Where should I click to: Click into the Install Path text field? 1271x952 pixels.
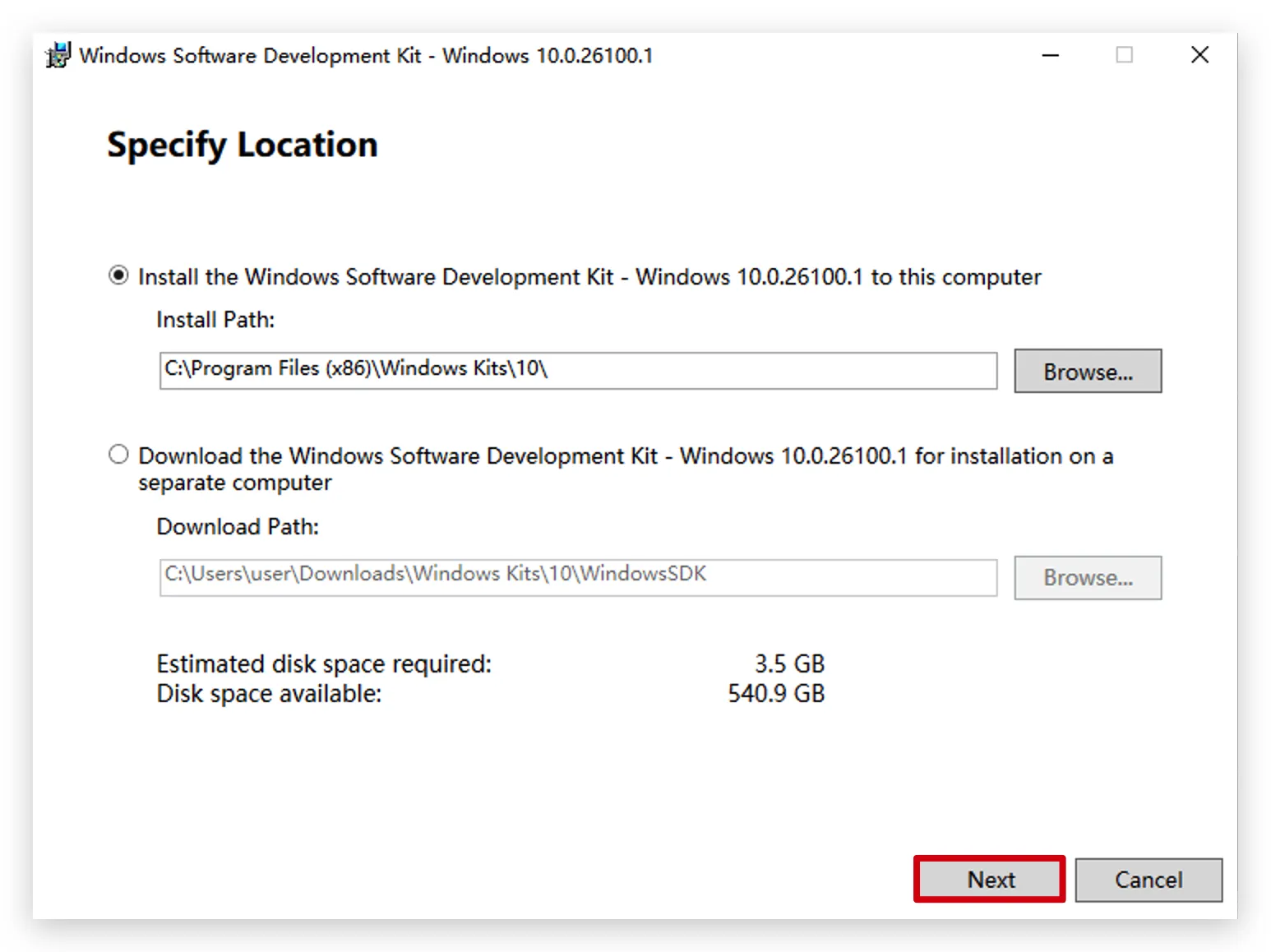pos(577,371)
